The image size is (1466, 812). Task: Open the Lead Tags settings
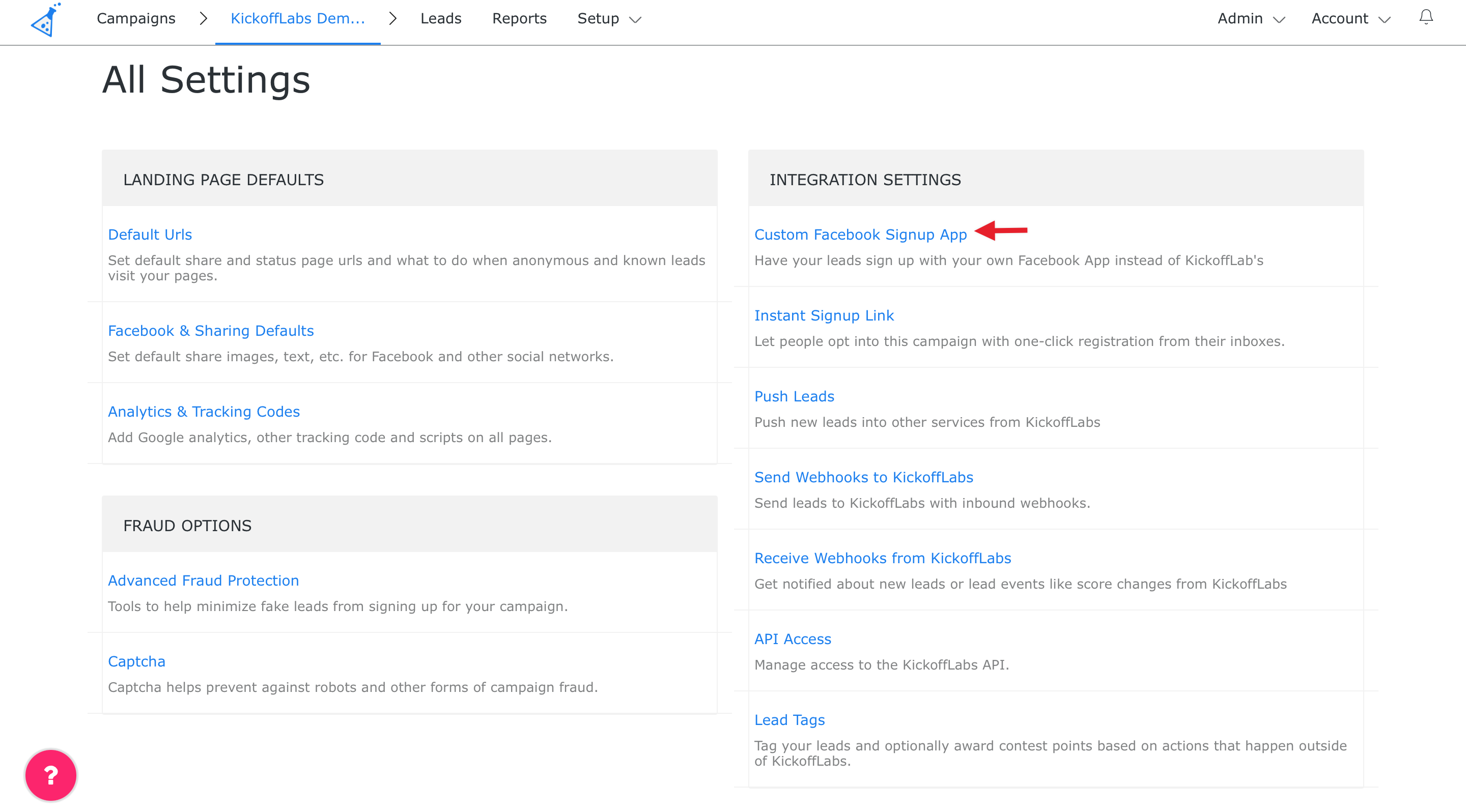click(790, 719)
